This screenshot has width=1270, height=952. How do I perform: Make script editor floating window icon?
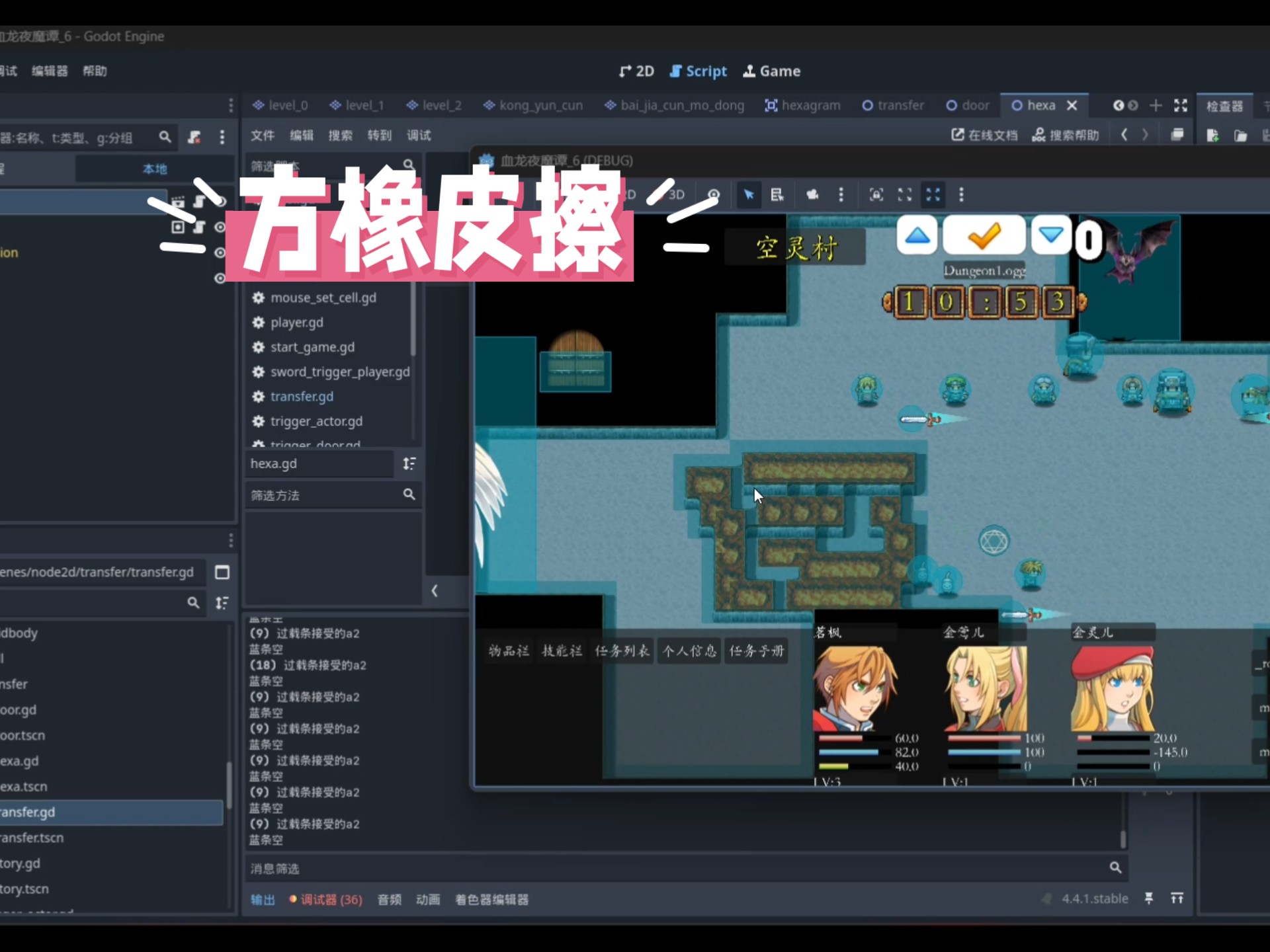1177,135
